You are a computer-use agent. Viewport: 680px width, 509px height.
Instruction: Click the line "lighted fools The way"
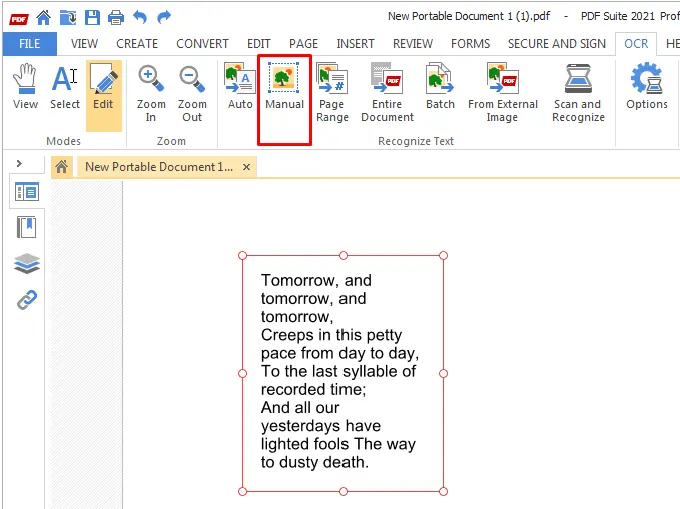[338, 444]
